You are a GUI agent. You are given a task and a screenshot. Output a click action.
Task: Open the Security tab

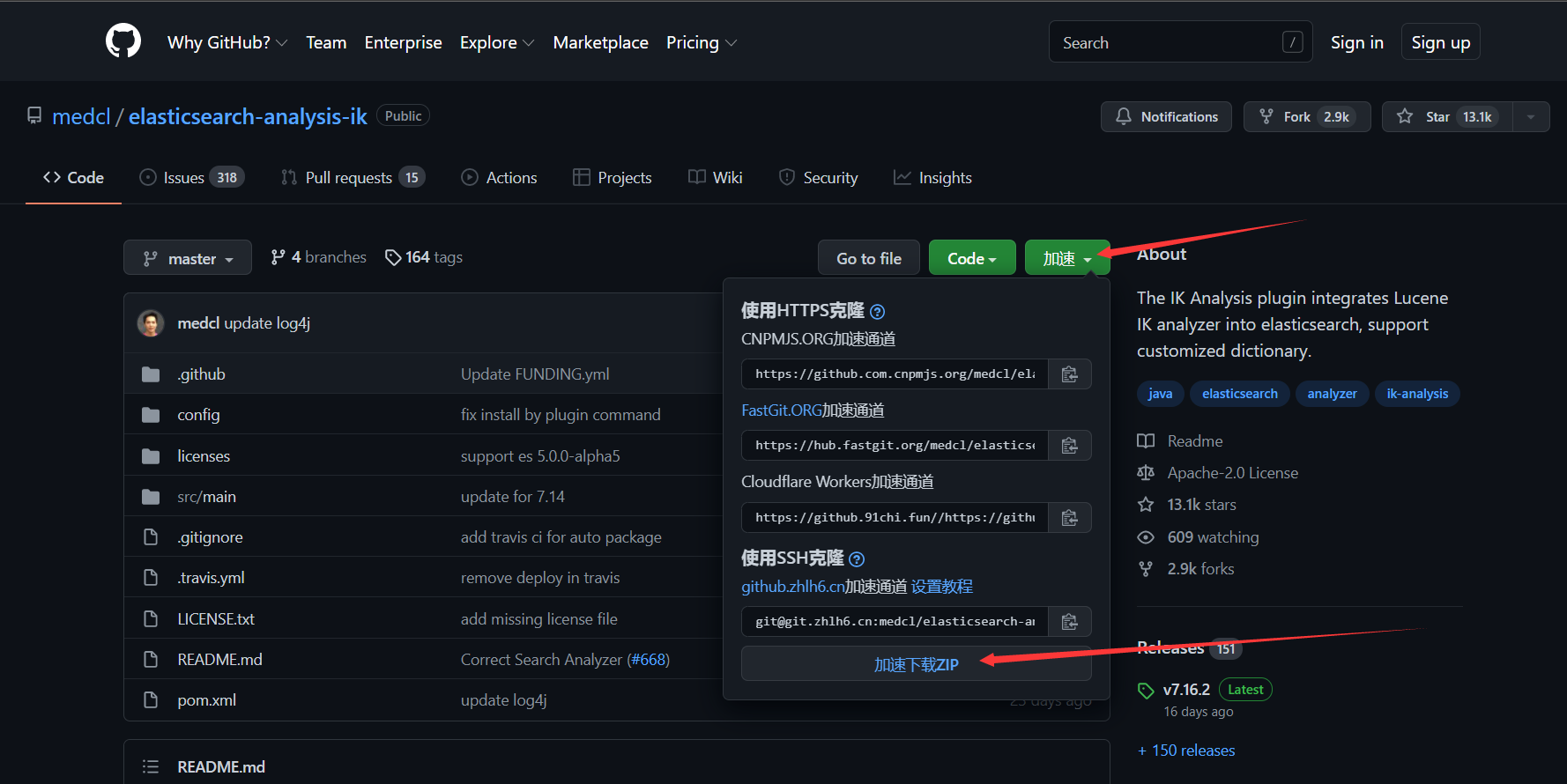[x=818, y=178]
